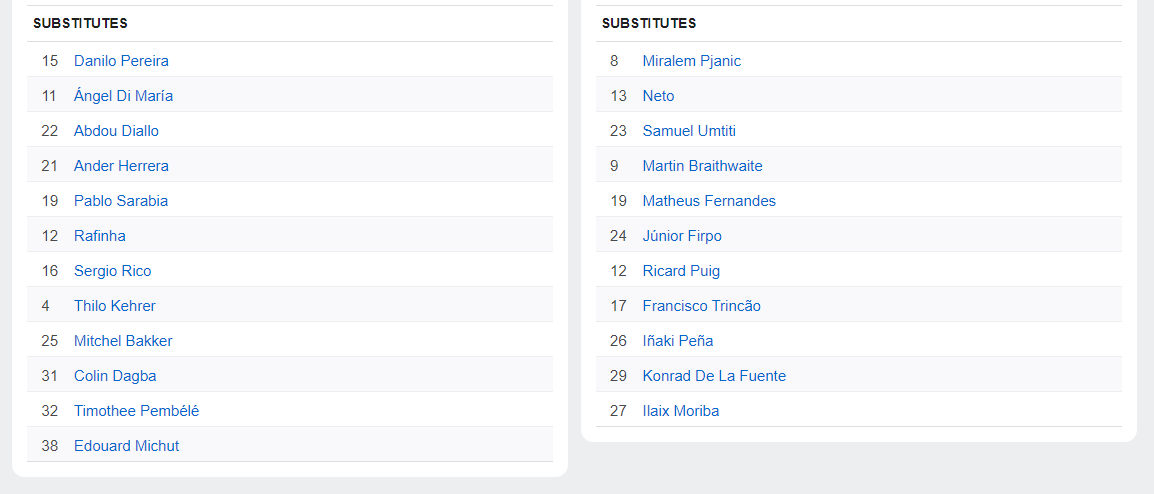View Konrad De La Fuente's page

click(x=714, y=376)
